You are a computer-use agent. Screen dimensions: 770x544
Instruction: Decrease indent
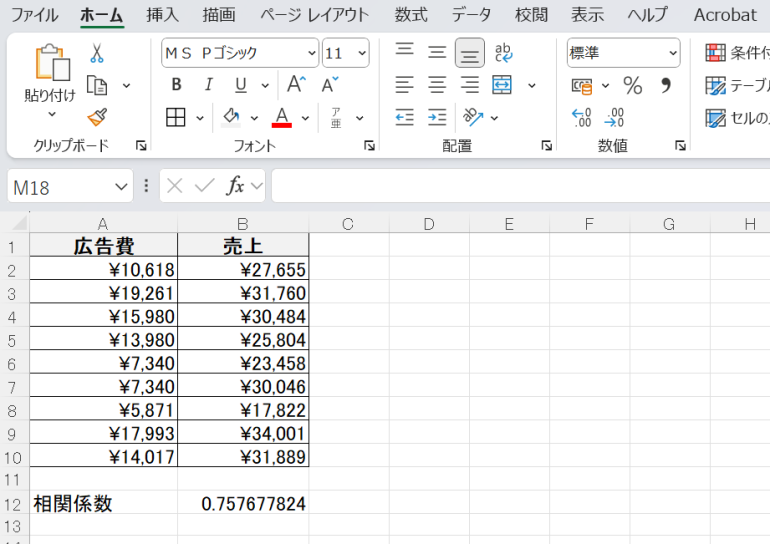pyautogui.click(x=405, y=118)
